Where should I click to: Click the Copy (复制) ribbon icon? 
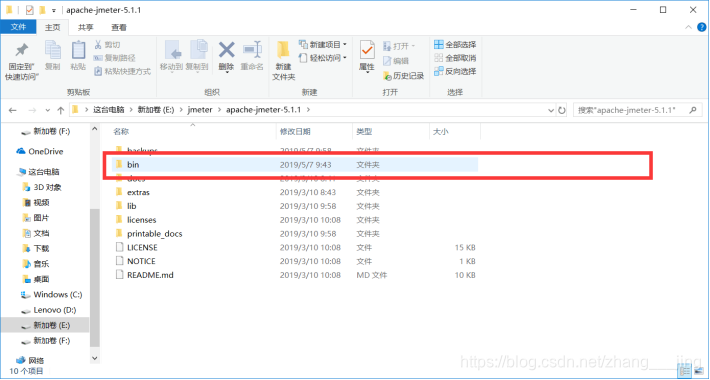[x=53, y=50]
